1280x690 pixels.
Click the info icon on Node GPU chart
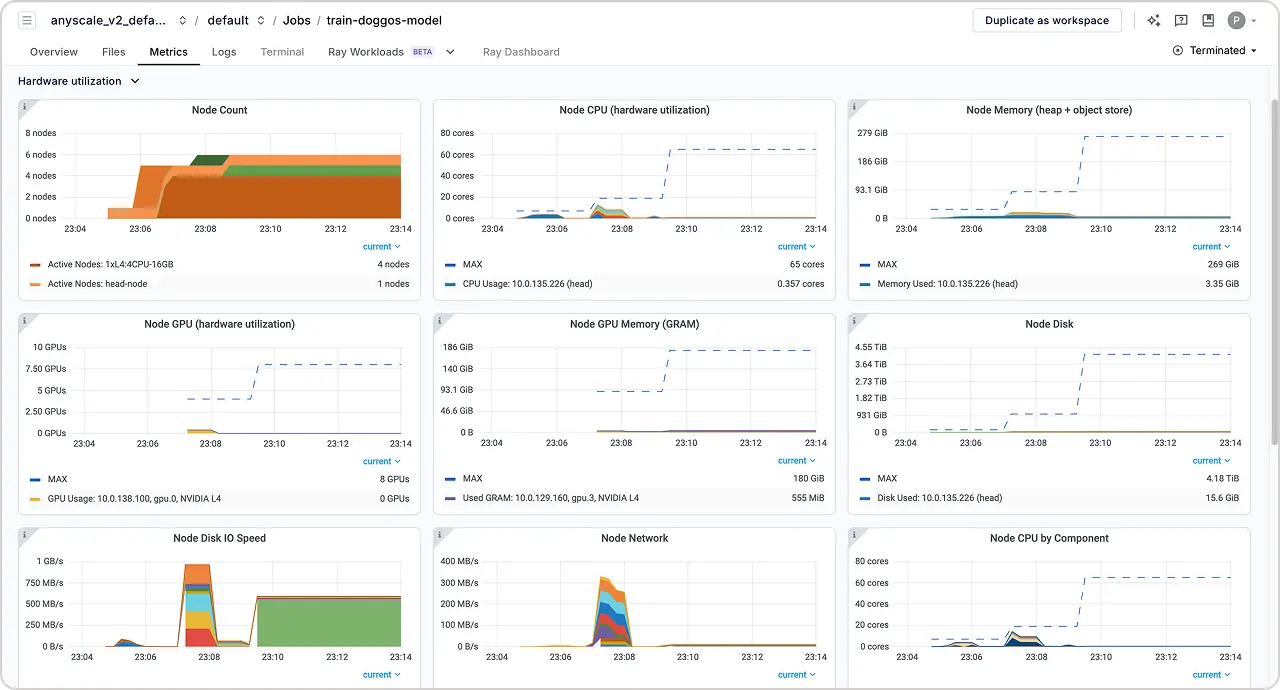[24, 320]
